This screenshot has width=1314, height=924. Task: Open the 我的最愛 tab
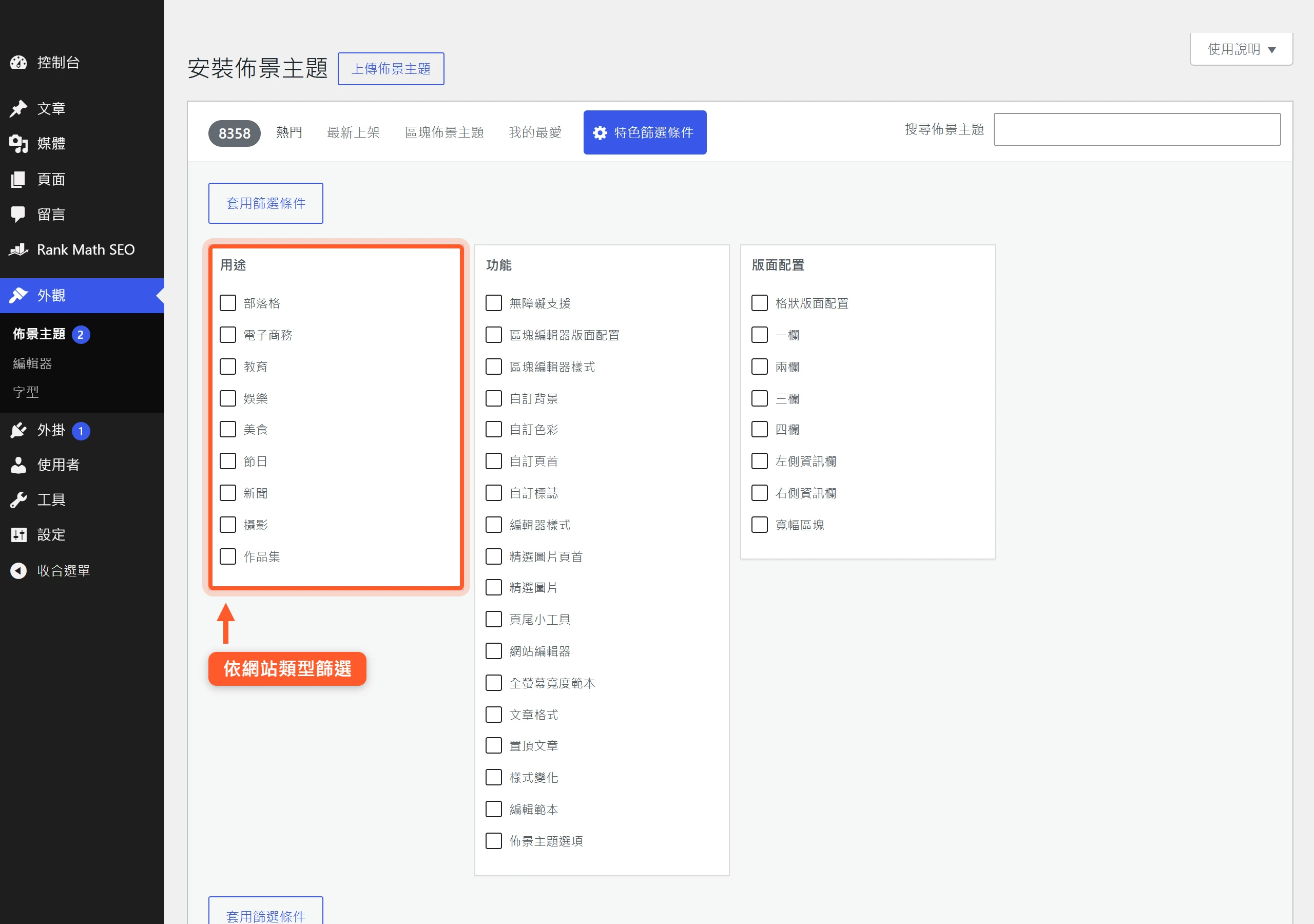pyautogui.click(x=535, y=133)
